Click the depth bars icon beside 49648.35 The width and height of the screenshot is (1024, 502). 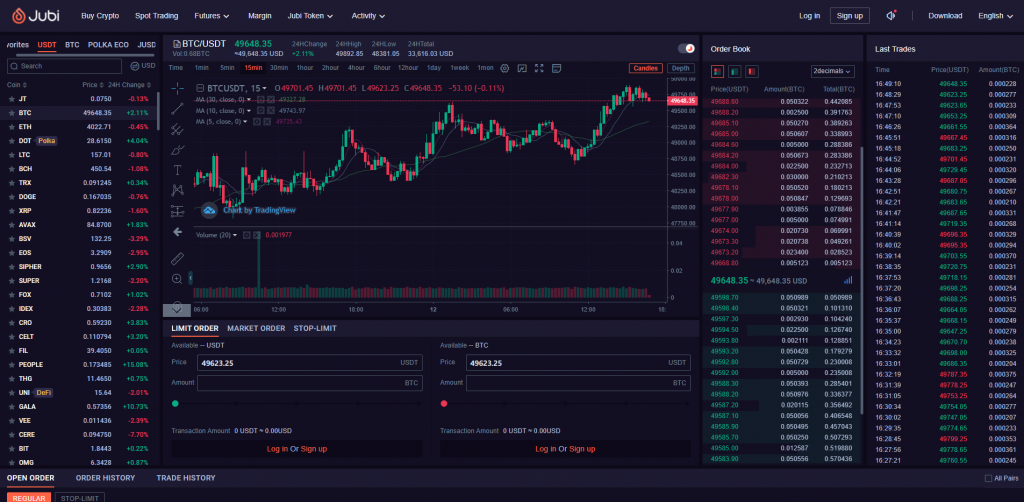pyautogui.click(x=848, y=280)
